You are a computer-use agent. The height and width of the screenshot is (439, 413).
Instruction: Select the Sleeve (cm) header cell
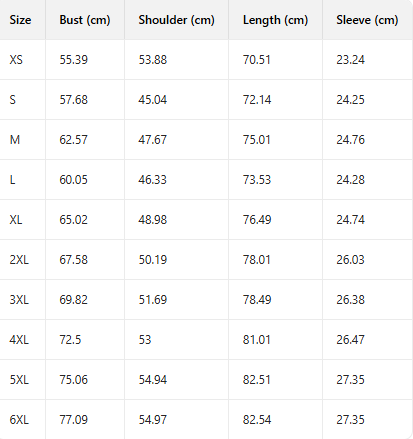367,20
